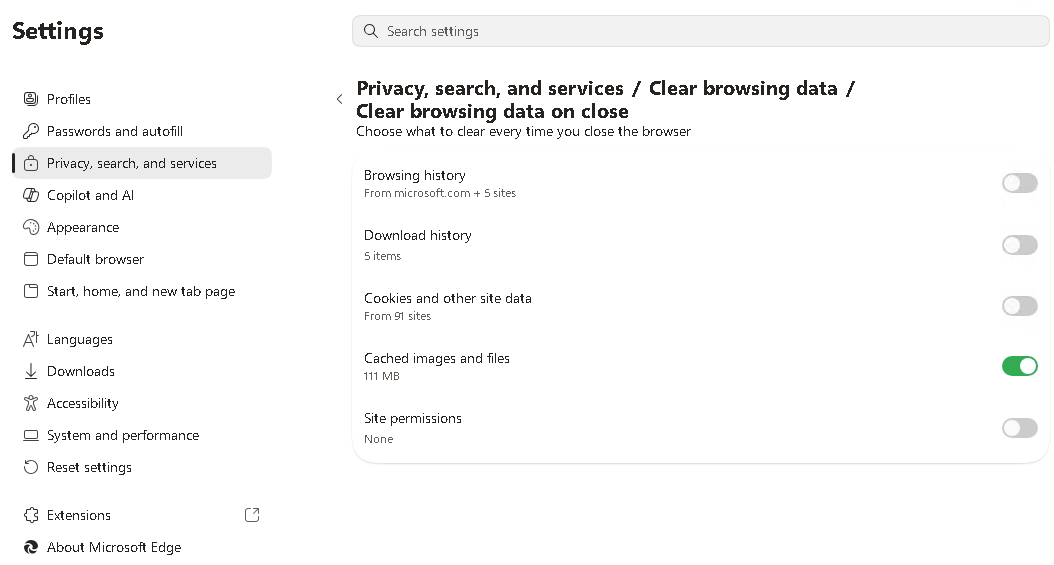Click the Profiles icon in sidebar

31,99
